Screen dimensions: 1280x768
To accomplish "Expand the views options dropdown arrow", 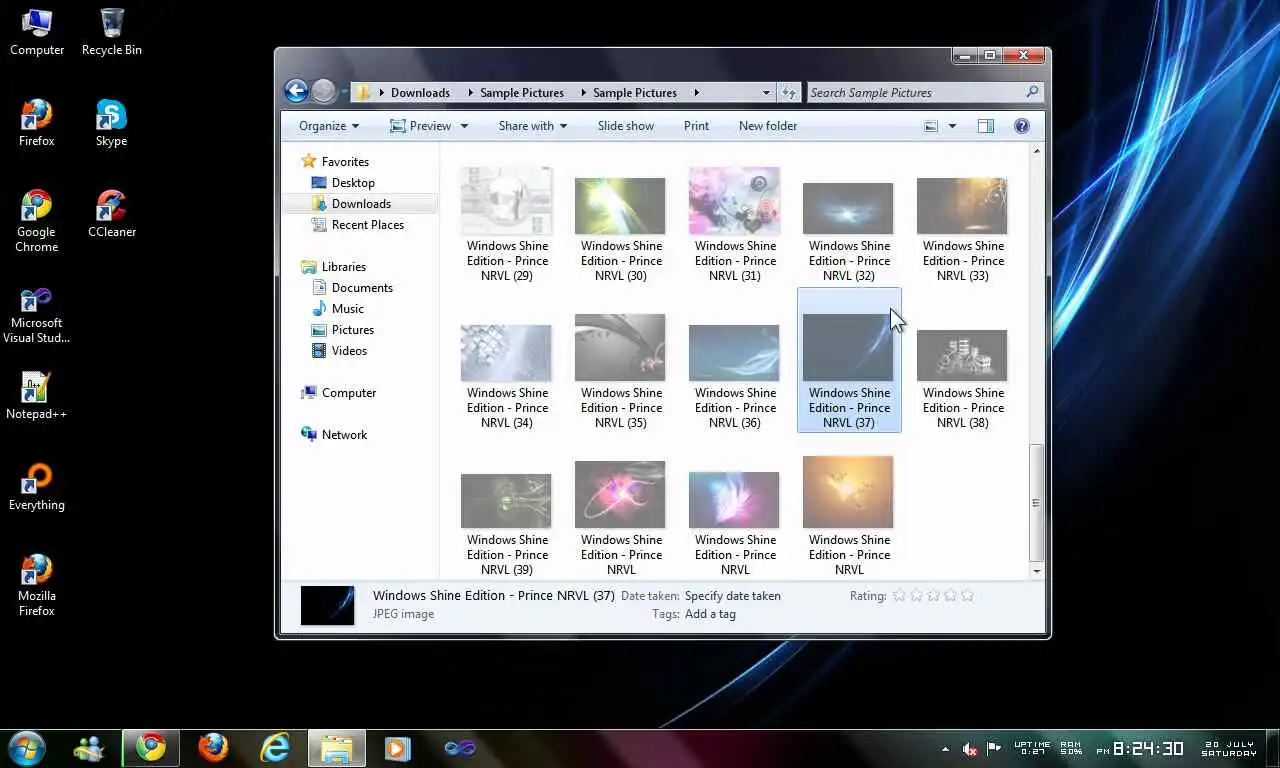I will click(x=952, y=126).
